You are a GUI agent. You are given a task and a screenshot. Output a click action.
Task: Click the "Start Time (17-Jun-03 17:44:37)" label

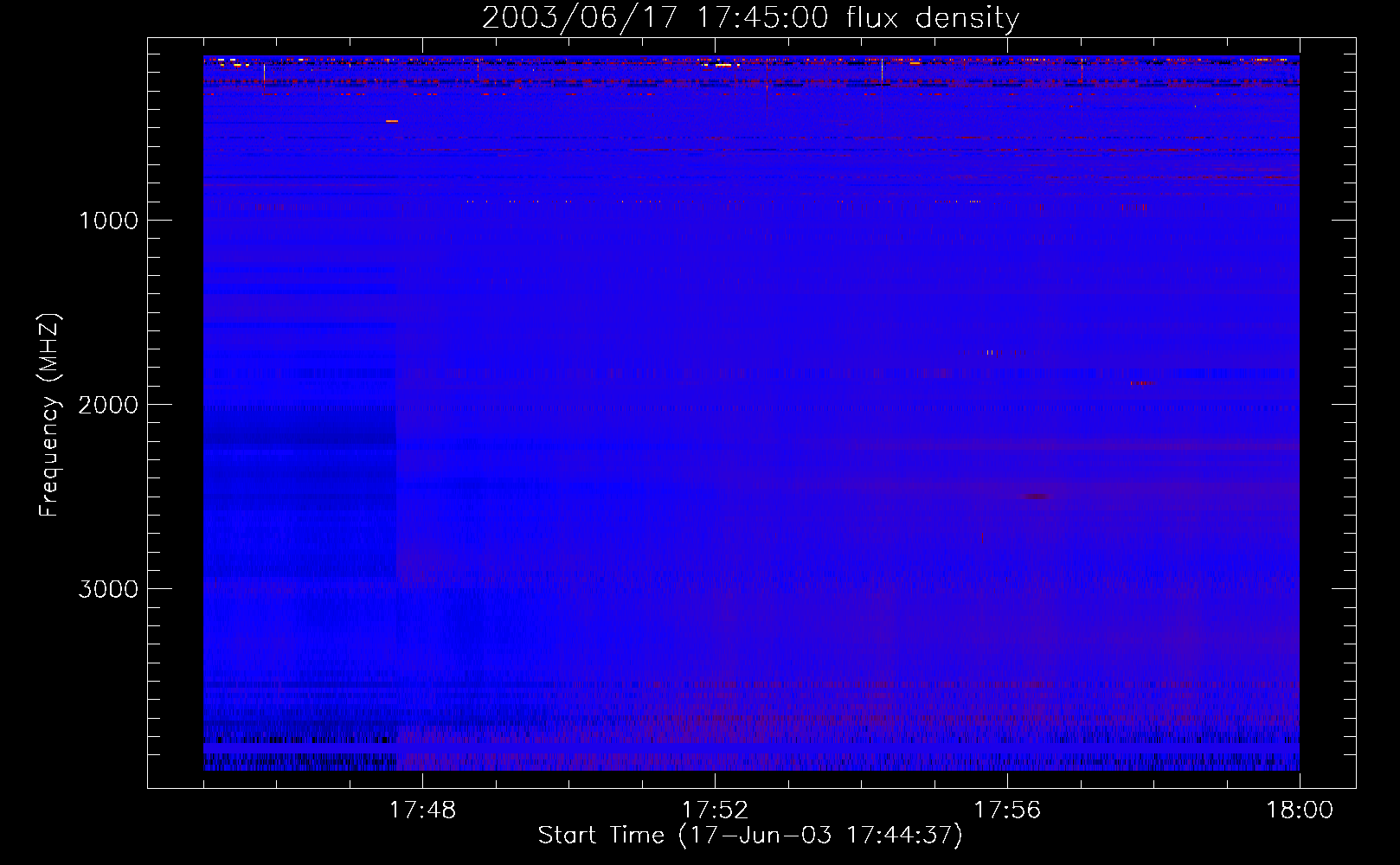pos(750,836)
